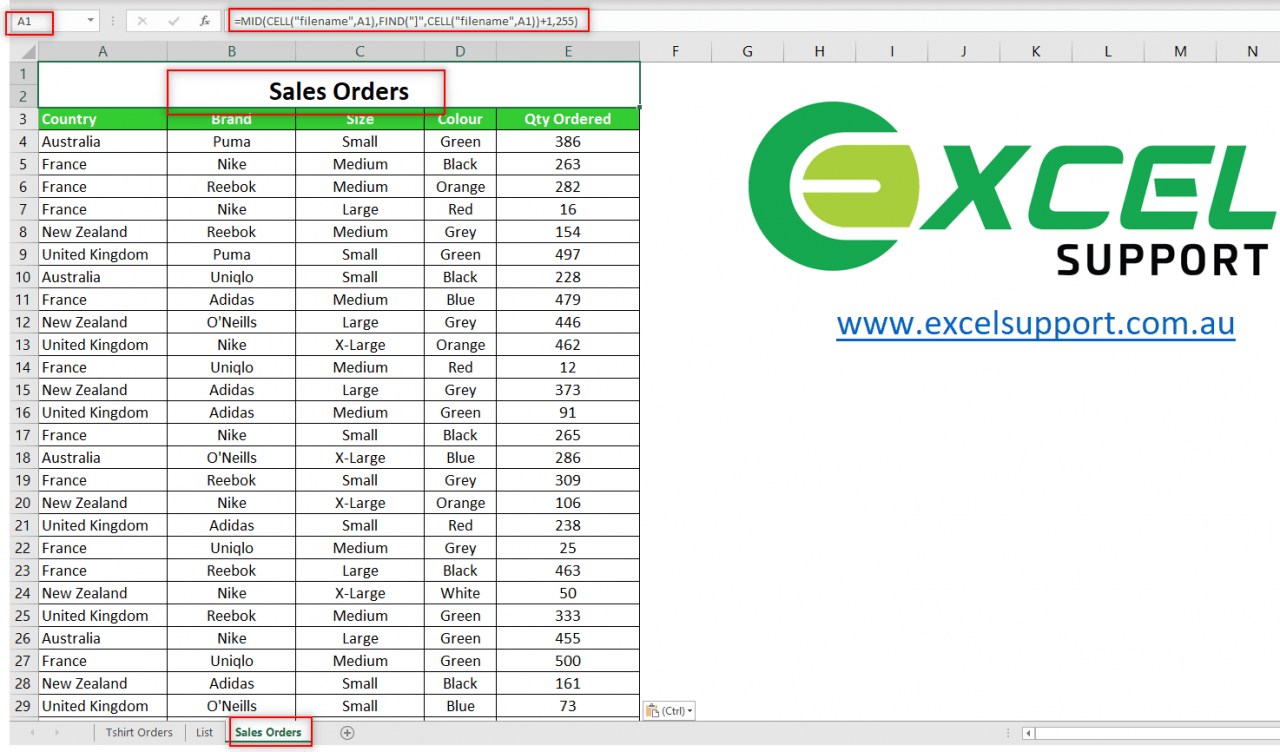1280x752 pixels.
Task: Open the www.excelsupport.com.au hyperlink
Action: (1035, 323)
